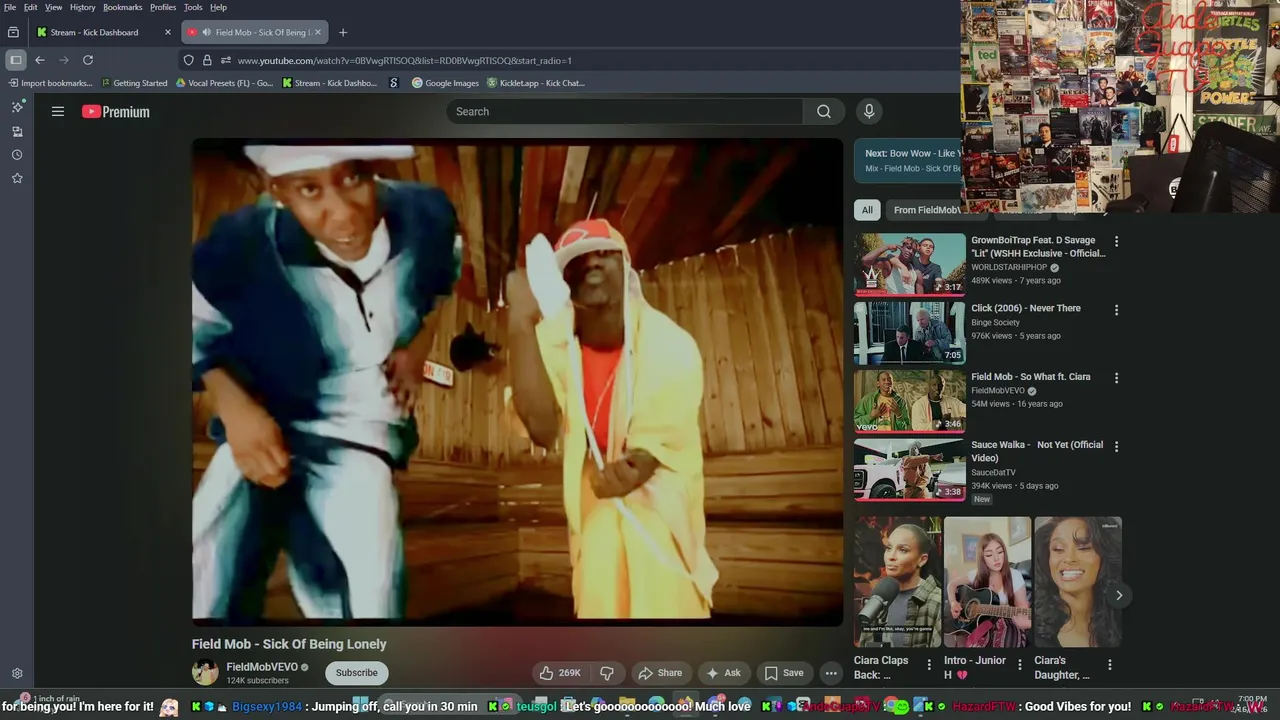Open the Profiles menu
The width and height of the screenshot is (1280, 720).
coord(163,7)
